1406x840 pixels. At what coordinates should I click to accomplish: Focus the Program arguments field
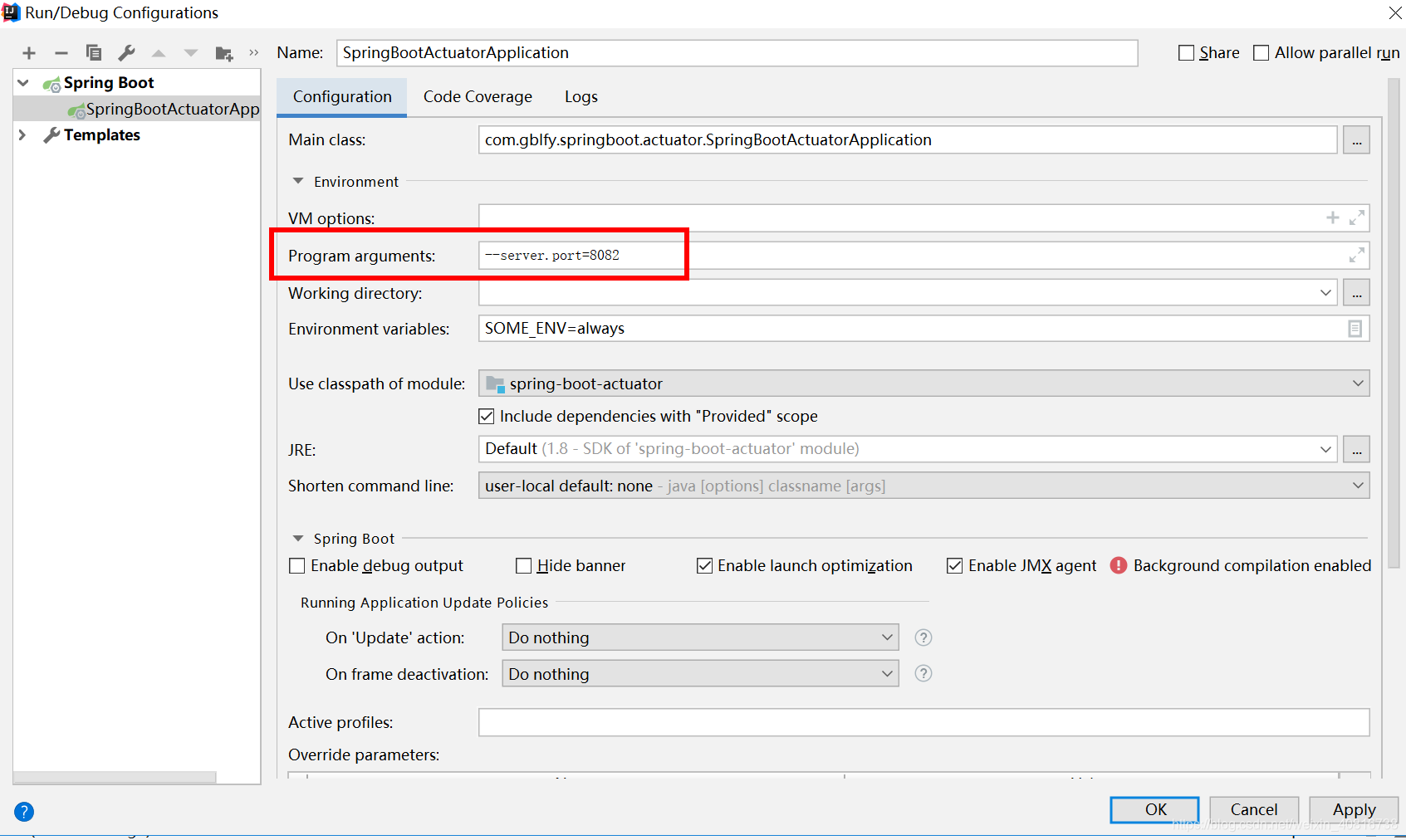coord(923,256)
